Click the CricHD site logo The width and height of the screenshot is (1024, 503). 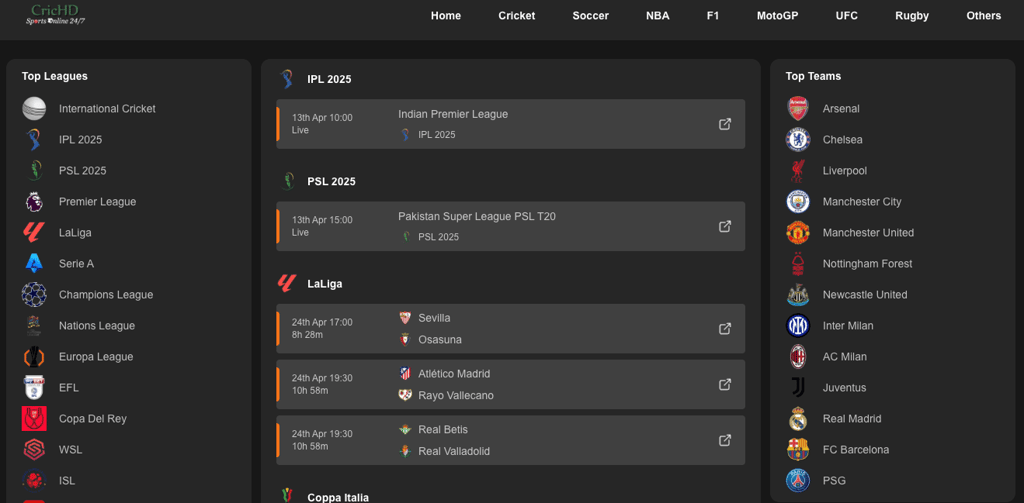click(x=56, y=14)
